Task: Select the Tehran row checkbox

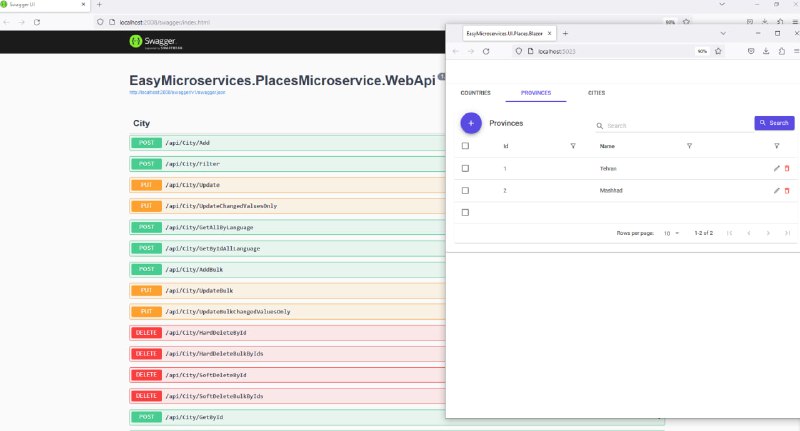Action: (x=465, y=168)
